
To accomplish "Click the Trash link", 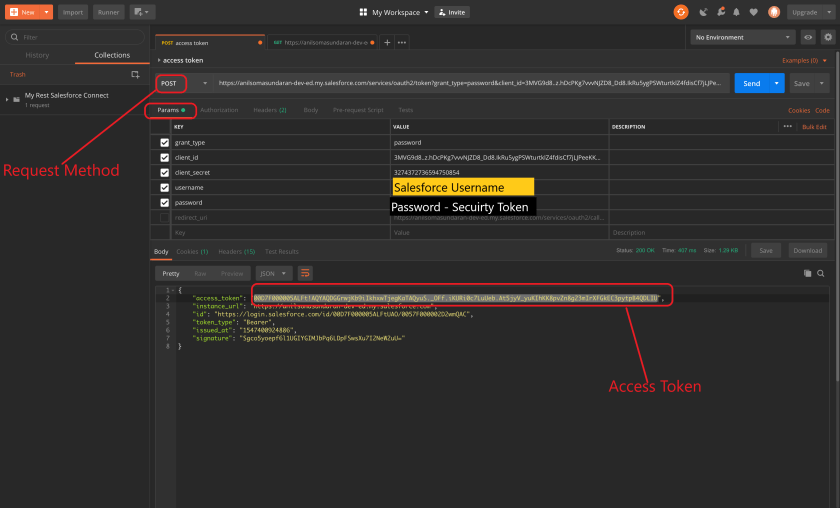I will click(x=18, y=74).
